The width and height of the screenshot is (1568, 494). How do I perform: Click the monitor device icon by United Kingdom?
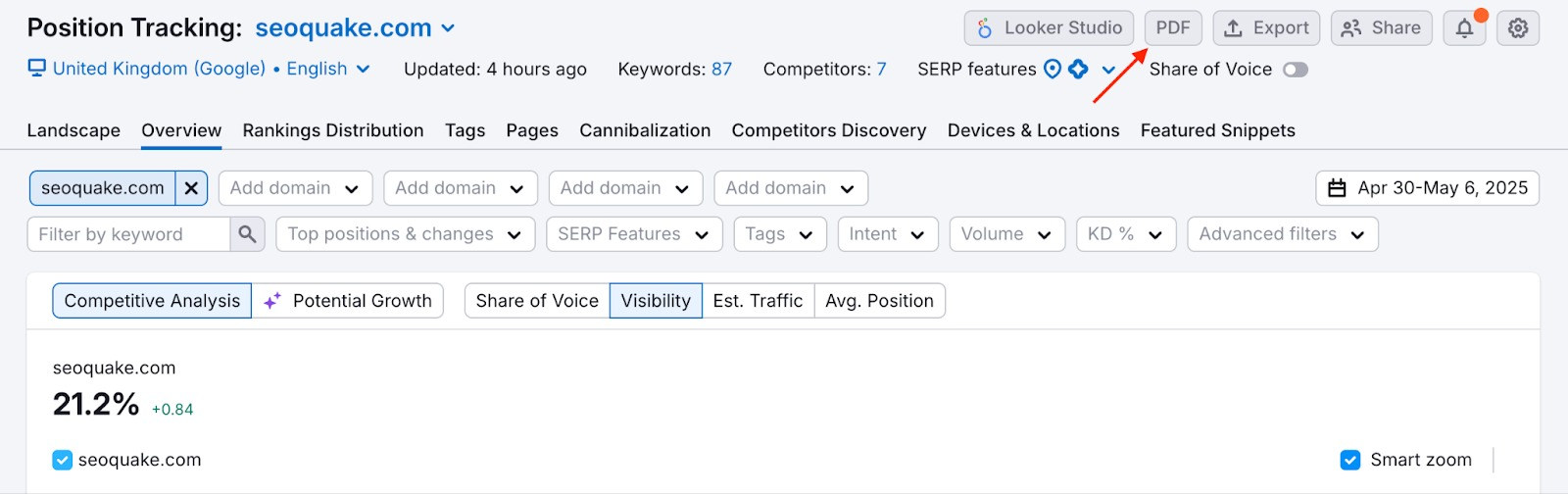point(37,69)
